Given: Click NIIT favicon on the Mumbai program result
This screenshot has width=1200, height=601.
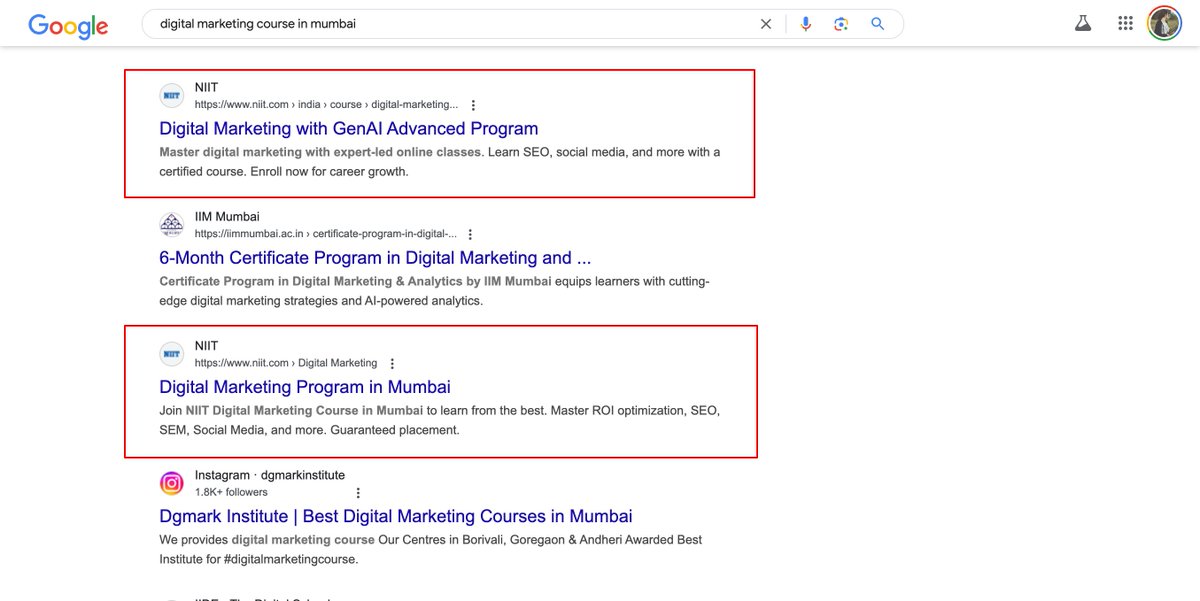Looking at the screenshot, I should 172,354.
